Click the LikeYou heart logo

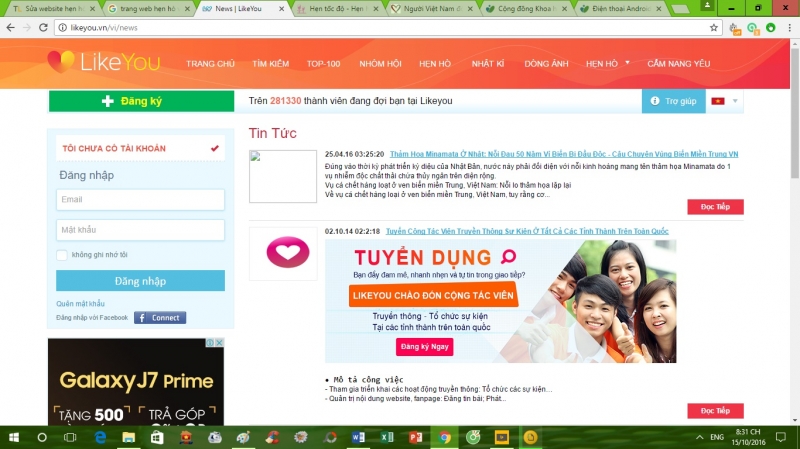[x=61, y=62]
